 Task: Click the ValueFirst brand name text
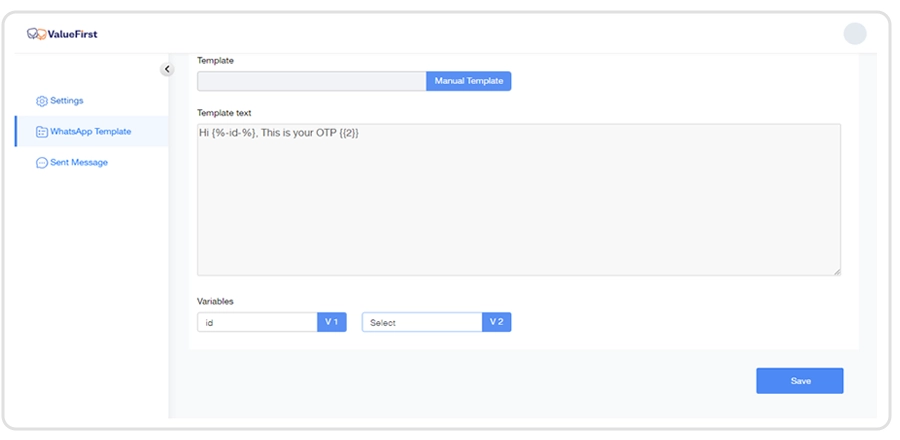pyautogui.click(x=74, y=34)
